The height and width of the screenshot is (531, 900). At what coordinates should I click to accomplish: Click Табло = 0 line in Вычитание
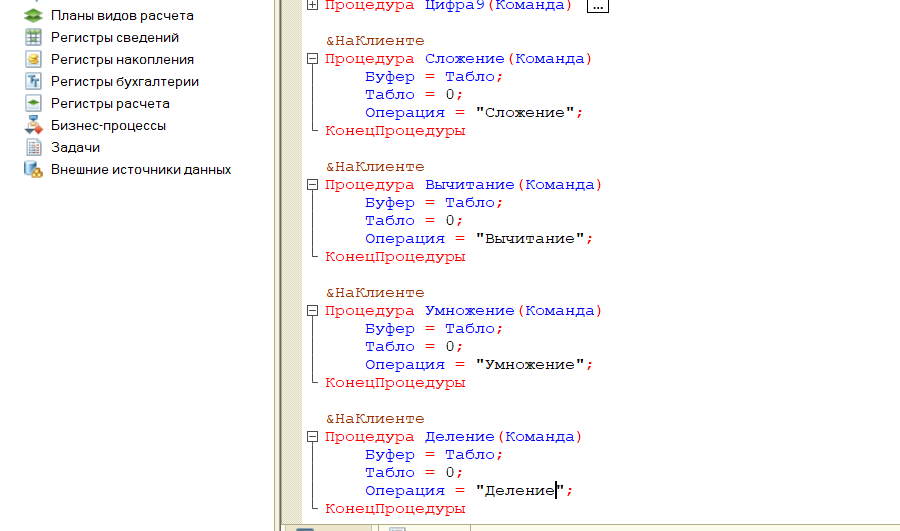coord(414,220)
